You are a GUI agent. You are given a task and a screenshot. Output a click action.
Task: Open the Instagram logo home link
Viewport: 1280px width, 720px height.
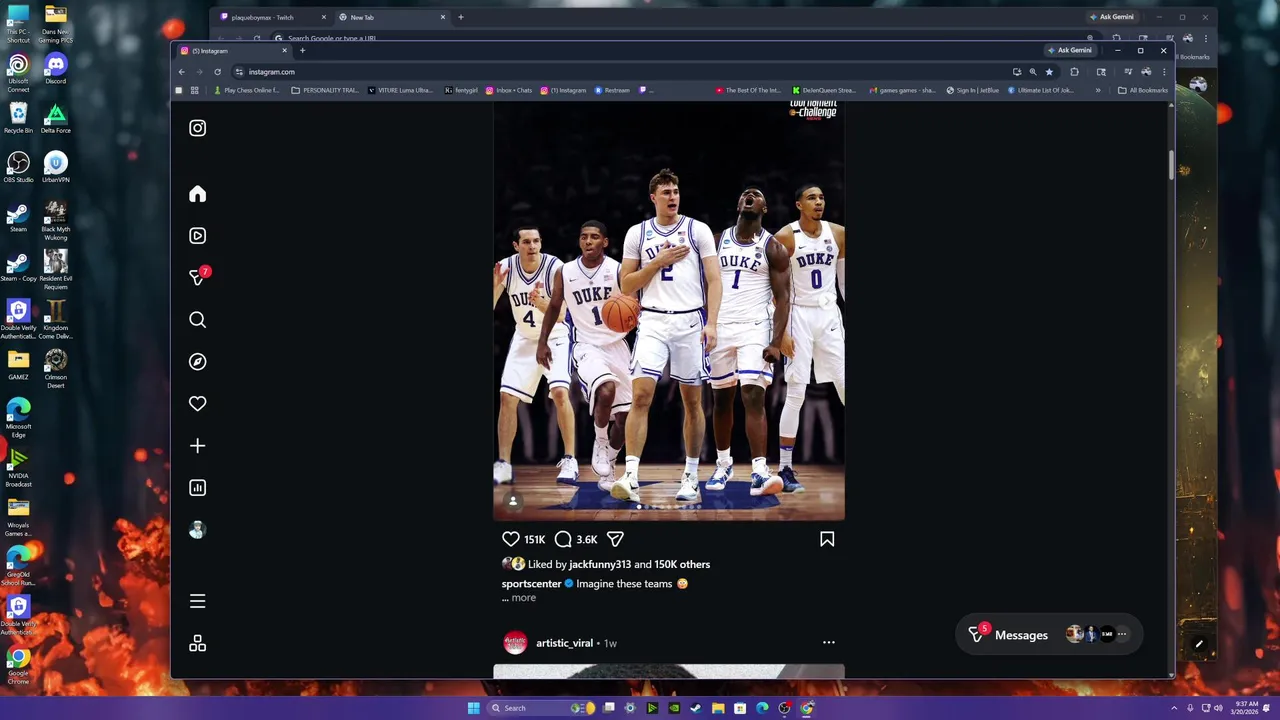click(x=197, y=128)
